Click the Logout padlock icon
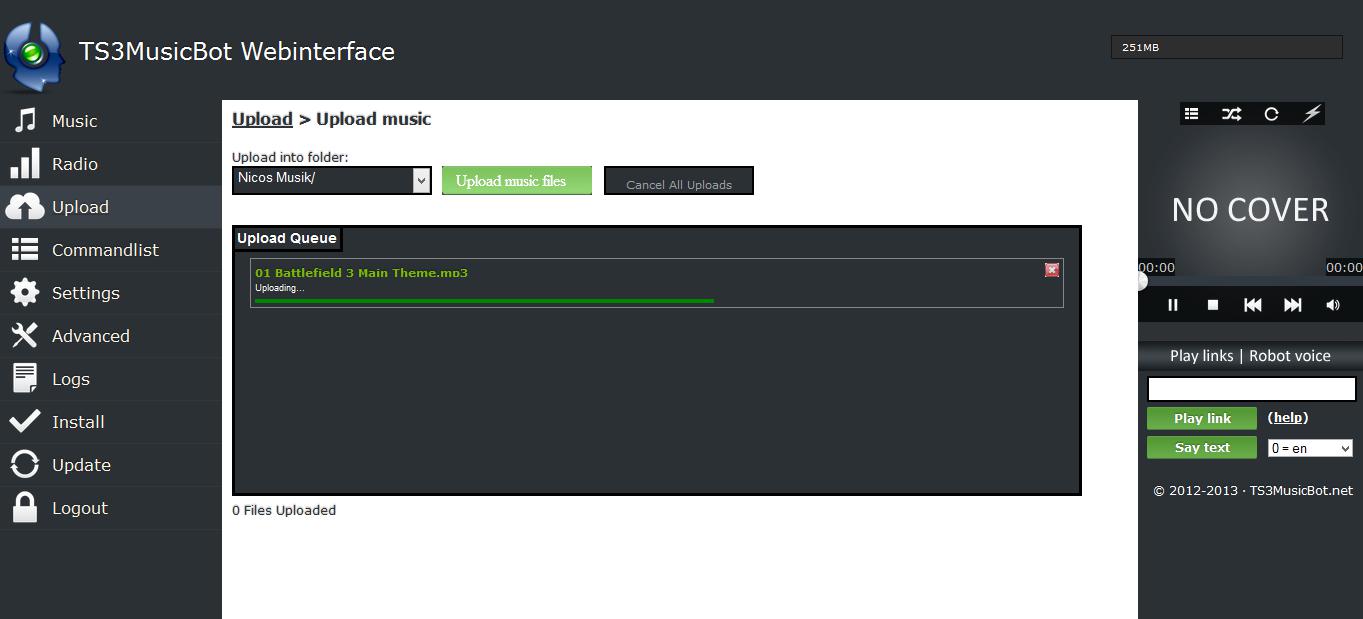1363x619 pixels. pos(25,507)
